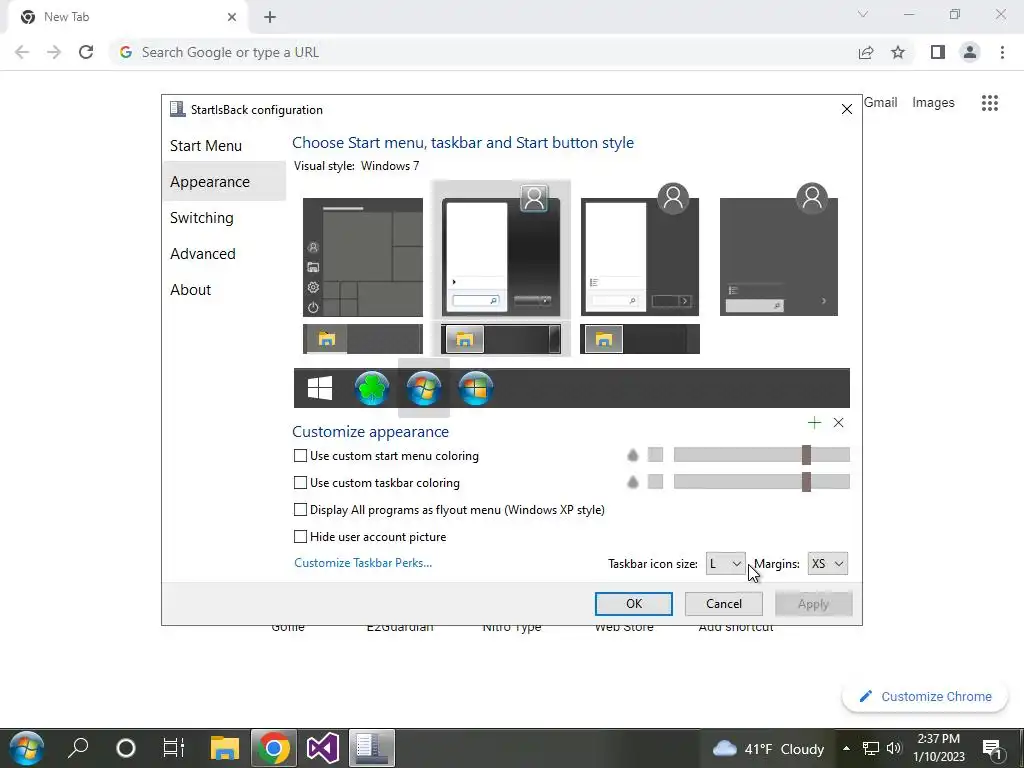
Task: Bookmark this tab with the star icon
Action: (898, 52)
